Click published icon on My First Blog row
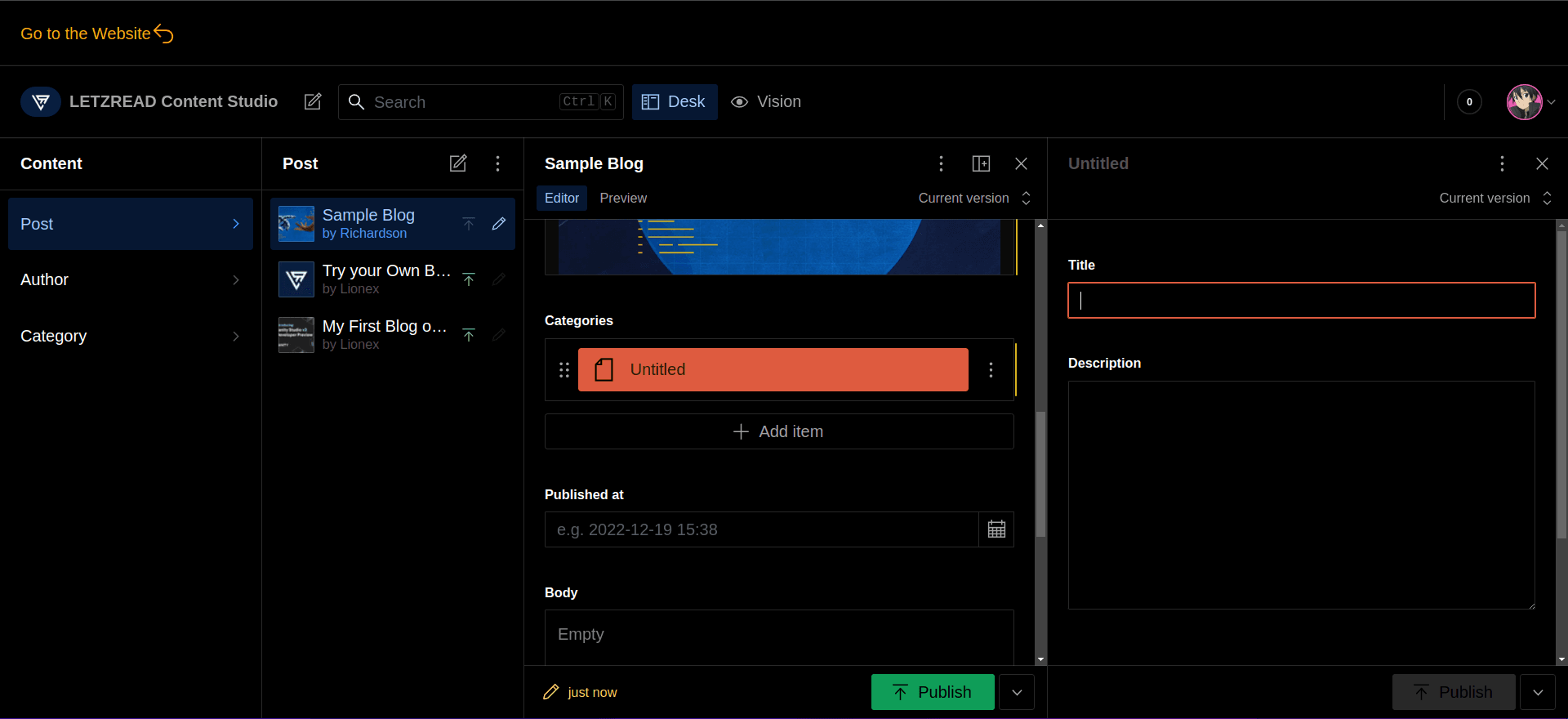1568x719 pixels. point(469,335)
